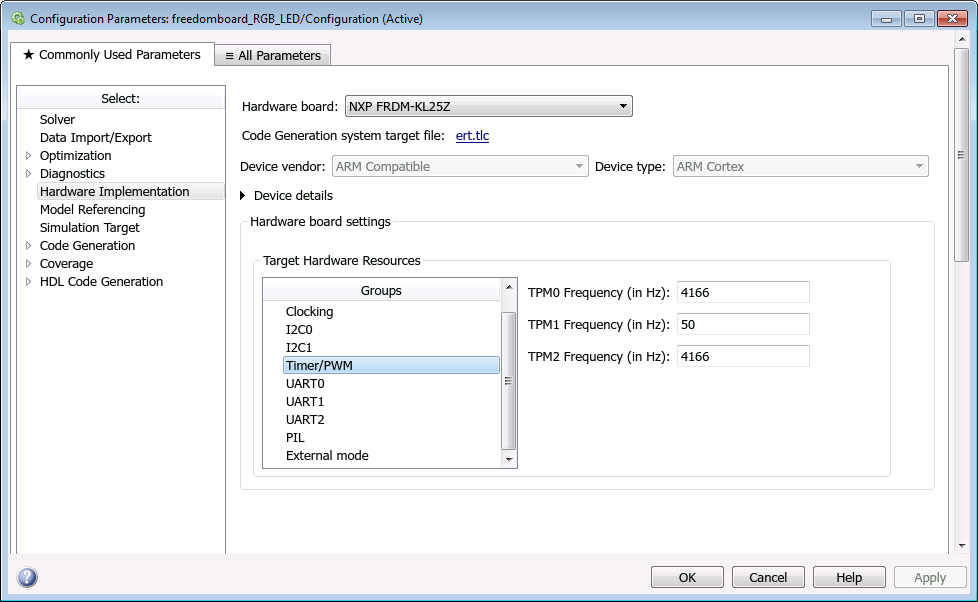This screenshot has width=978, height=602.
Task: Select UART0 in the Groups list
Action: 305,384
